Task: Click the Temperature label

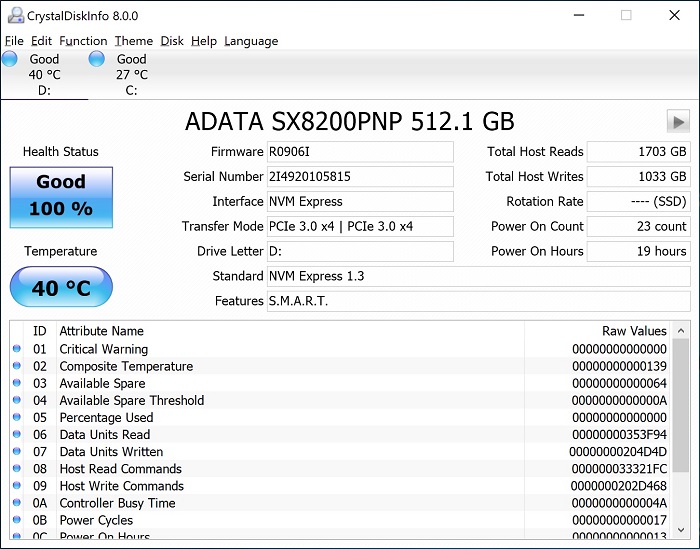Action: (61, 251)
